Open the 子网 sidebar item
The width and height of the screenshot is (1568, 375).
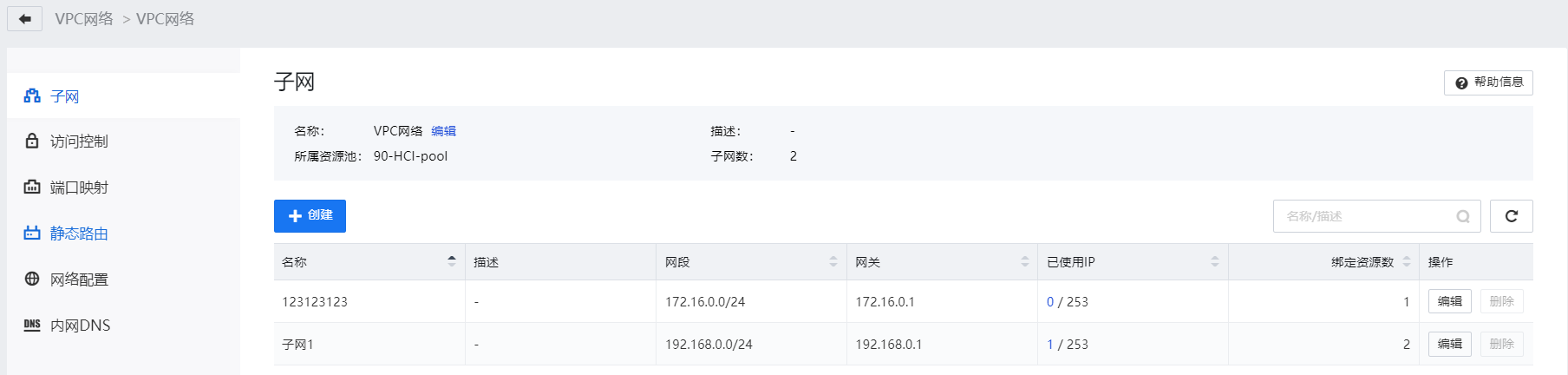point(123,95)
